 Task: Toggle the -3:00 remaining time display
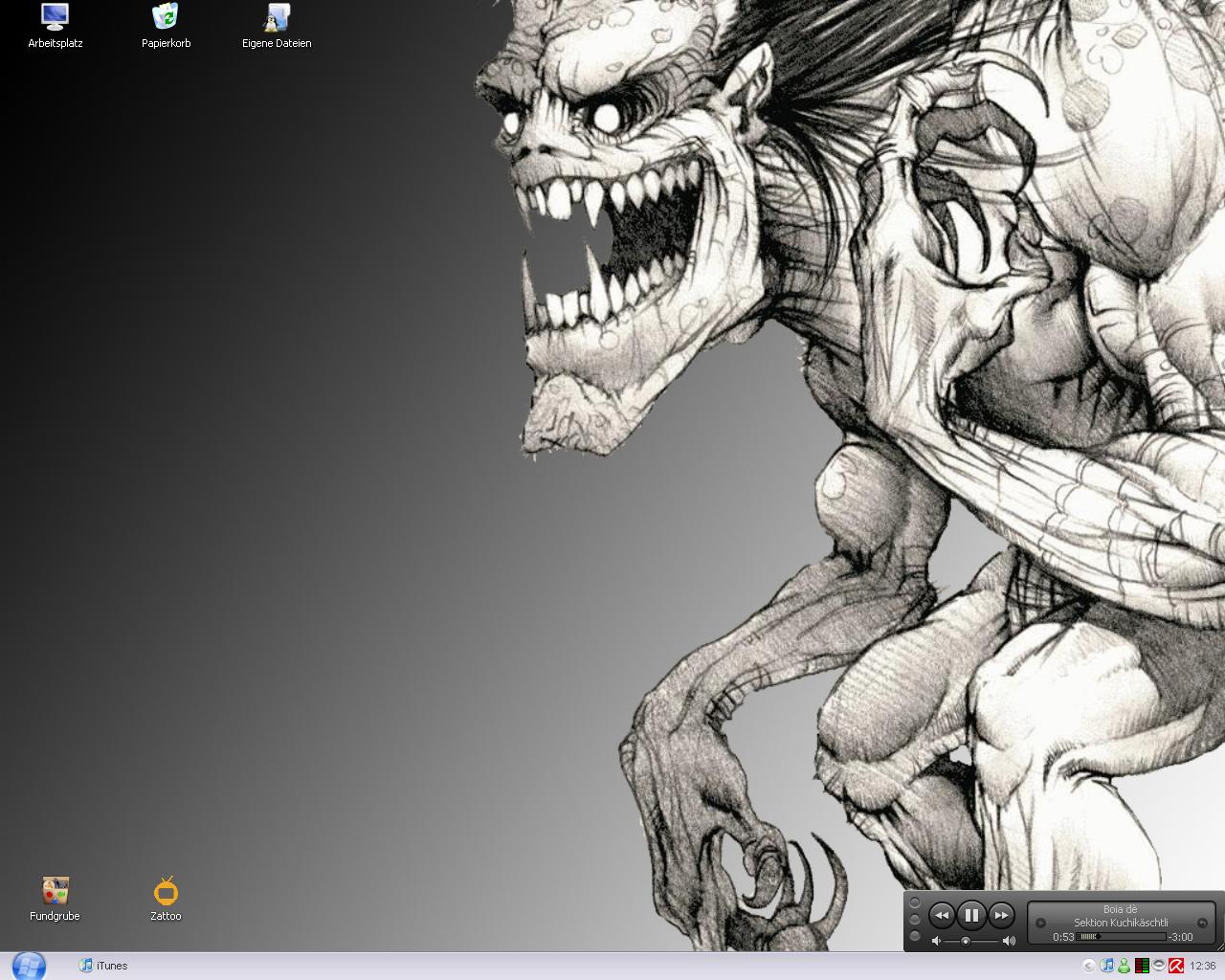(x=1180, y=937)
